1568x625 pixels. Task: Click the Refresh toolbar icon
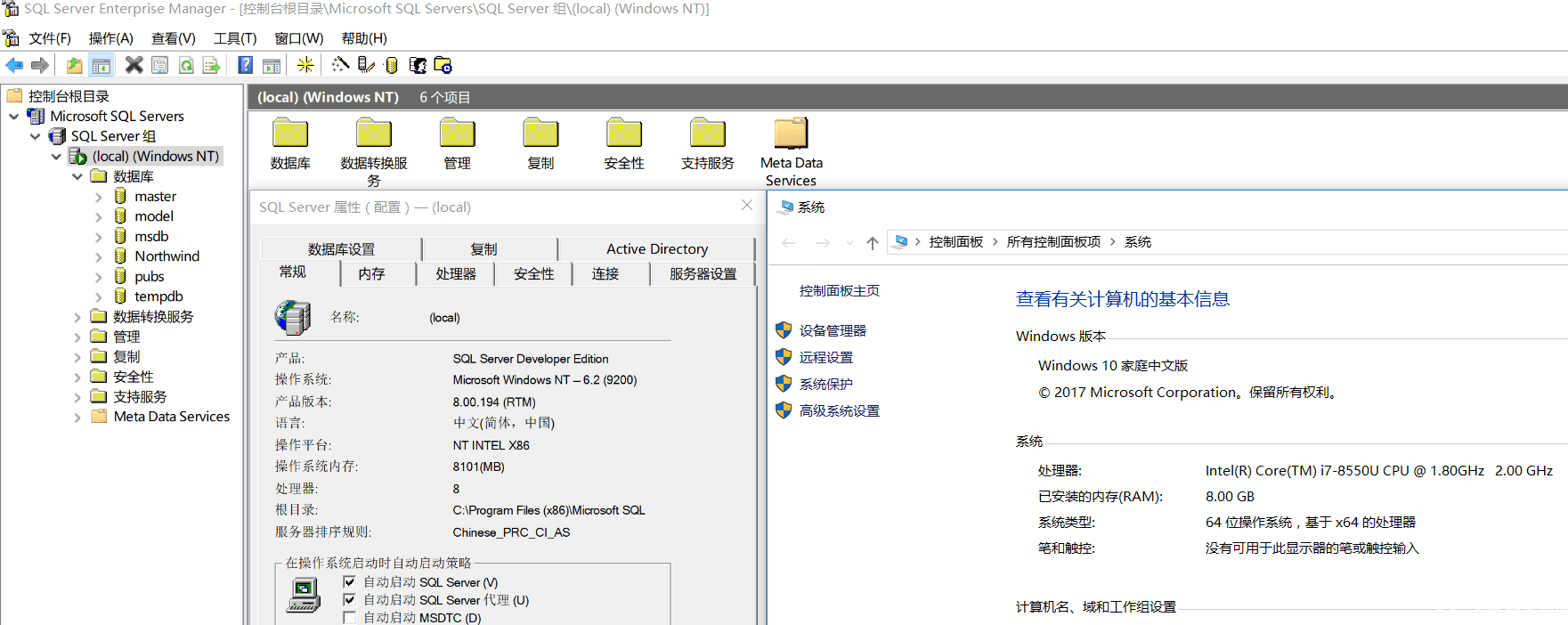(x=186, y=65)
